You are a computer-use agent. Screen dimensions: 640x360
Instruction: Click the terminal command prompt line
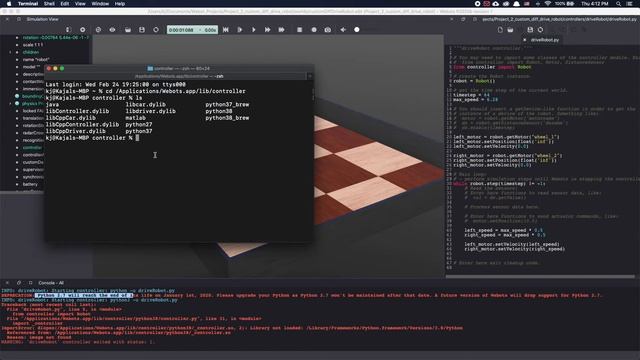coord(92,138)
